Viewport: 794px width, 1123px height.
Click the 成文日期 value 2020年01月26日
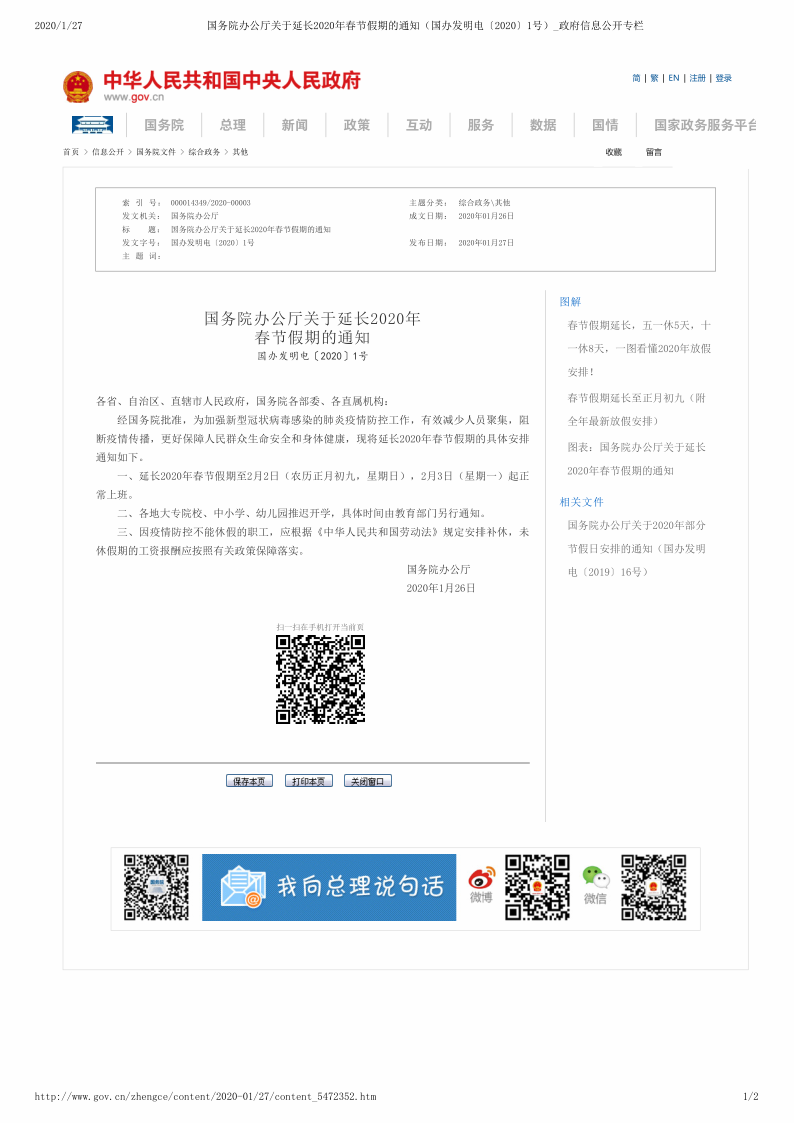coord(486,216)
